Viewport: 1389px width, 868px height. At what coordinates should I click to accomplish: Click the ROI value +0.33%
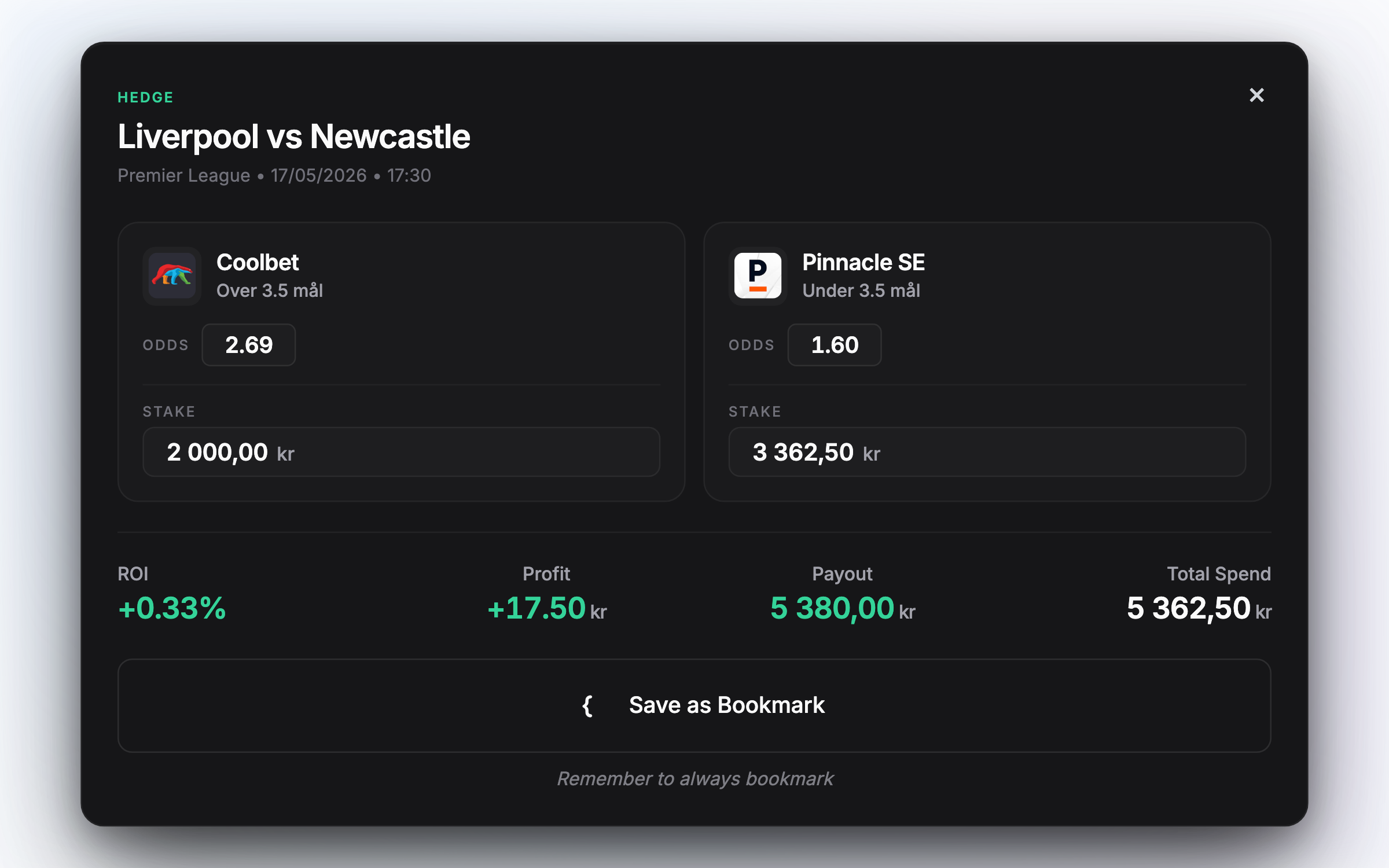(x=172, y=608)
